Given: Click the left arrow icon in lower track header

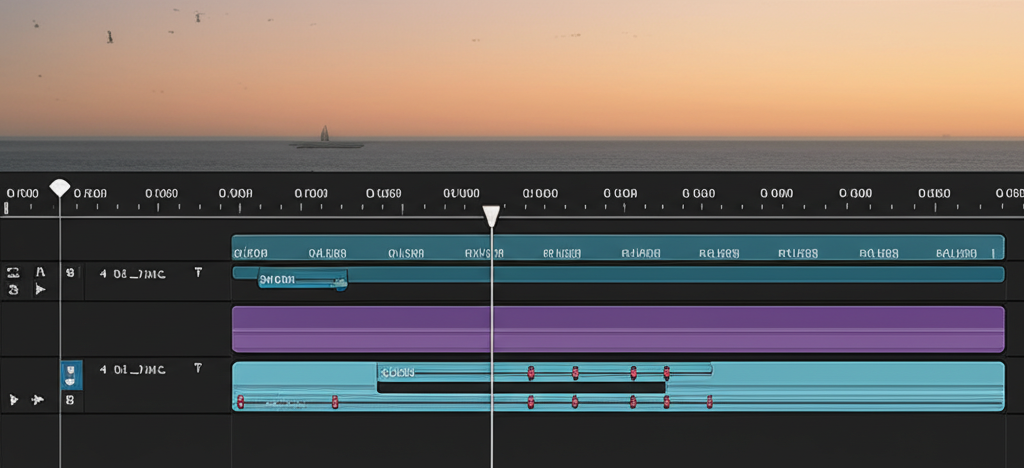Looking at the screenshot, I should point(15,400).
